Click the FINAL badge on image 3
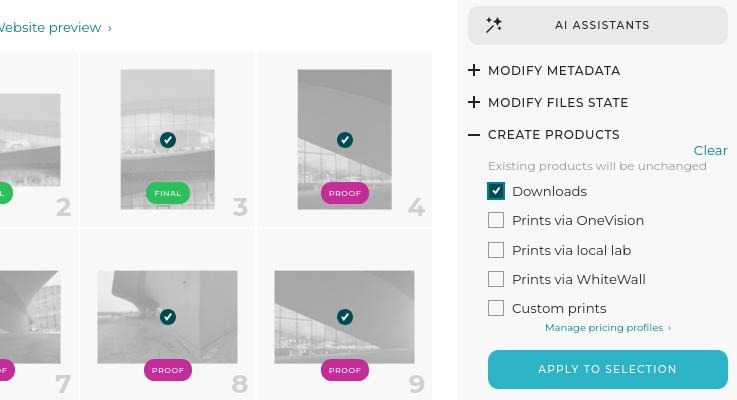The image size is (737, 400). pos(168,193)
